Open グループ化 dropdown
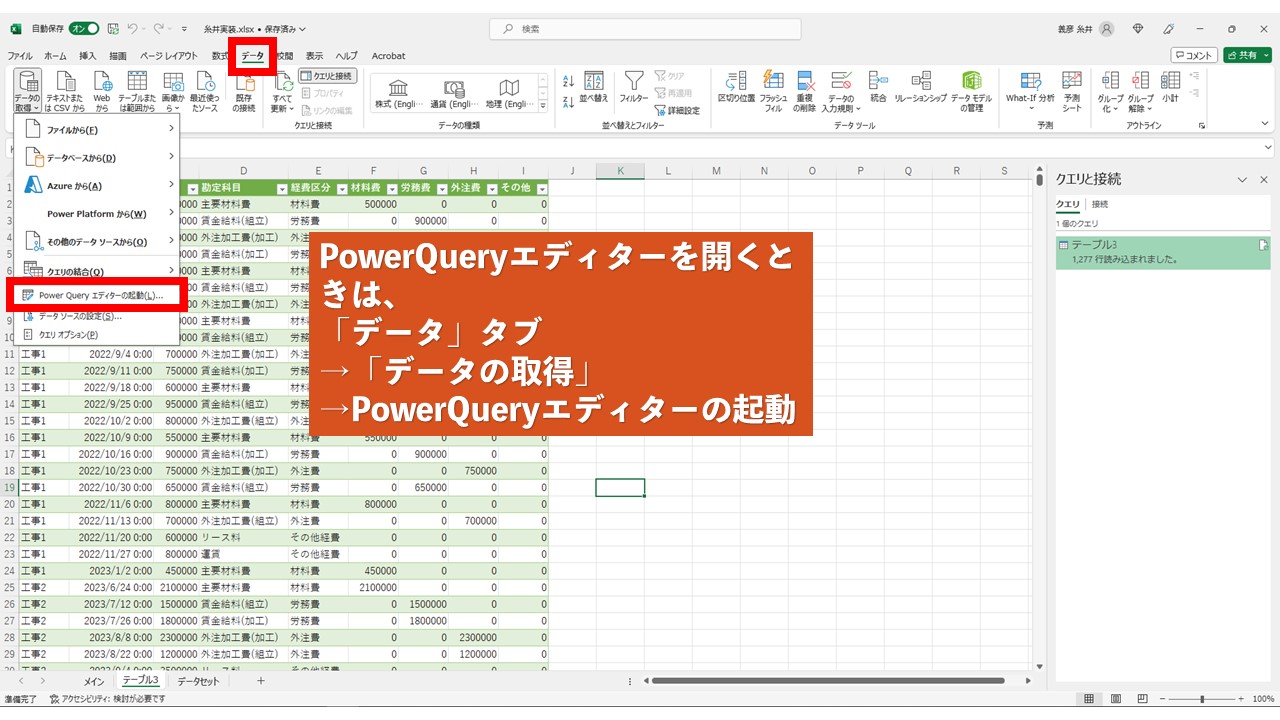Screen dimensions: 1280x720 tap(1110, 91)
